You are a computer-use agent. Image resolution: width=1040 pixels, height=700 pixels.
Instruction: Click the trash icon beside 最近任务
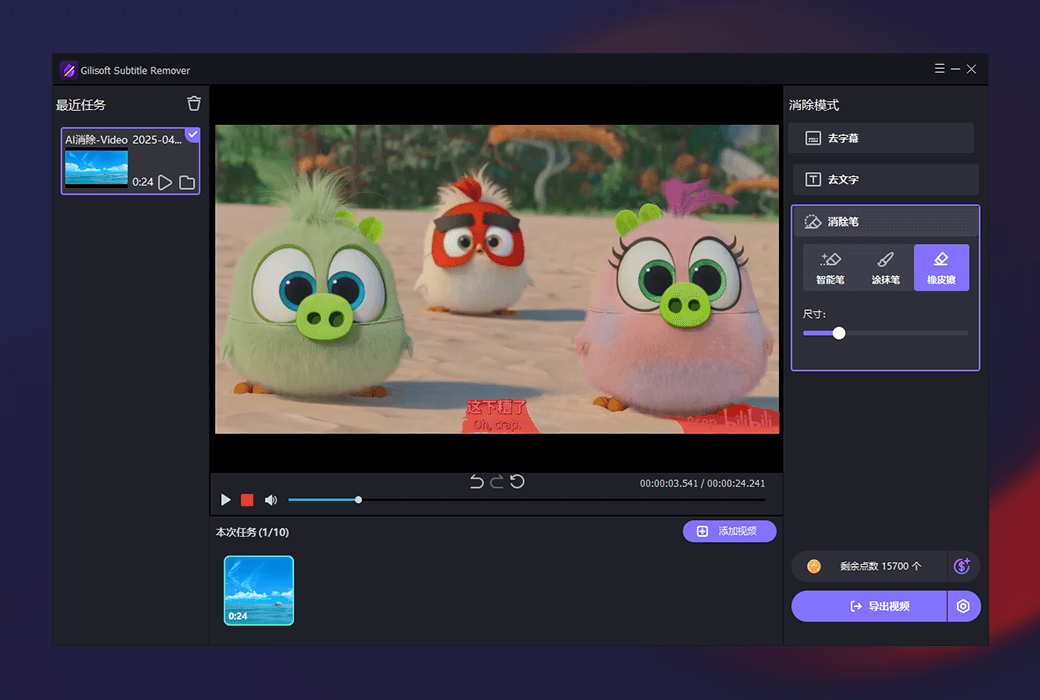[x=194, y=104]
